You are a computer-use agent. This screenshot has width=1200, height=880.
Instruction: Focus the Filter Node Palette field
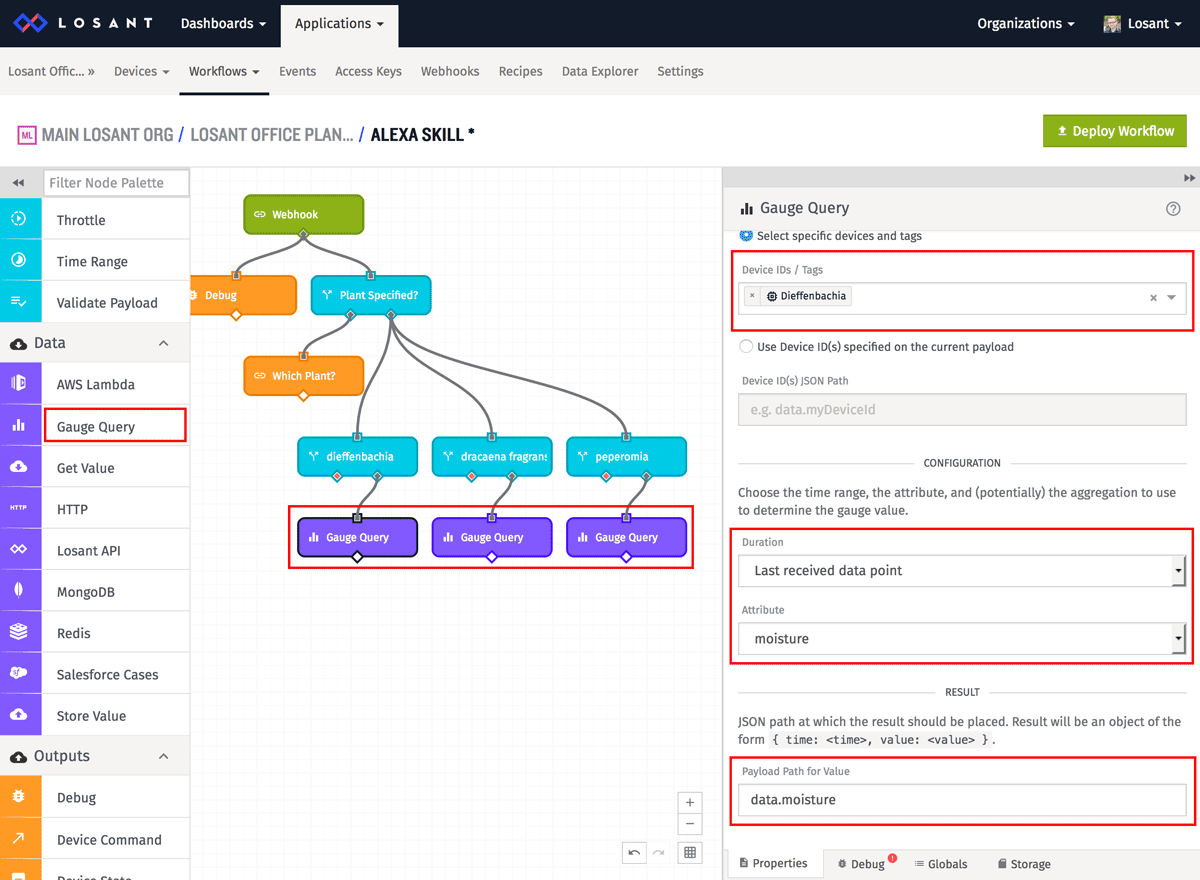tap(117, 183)
